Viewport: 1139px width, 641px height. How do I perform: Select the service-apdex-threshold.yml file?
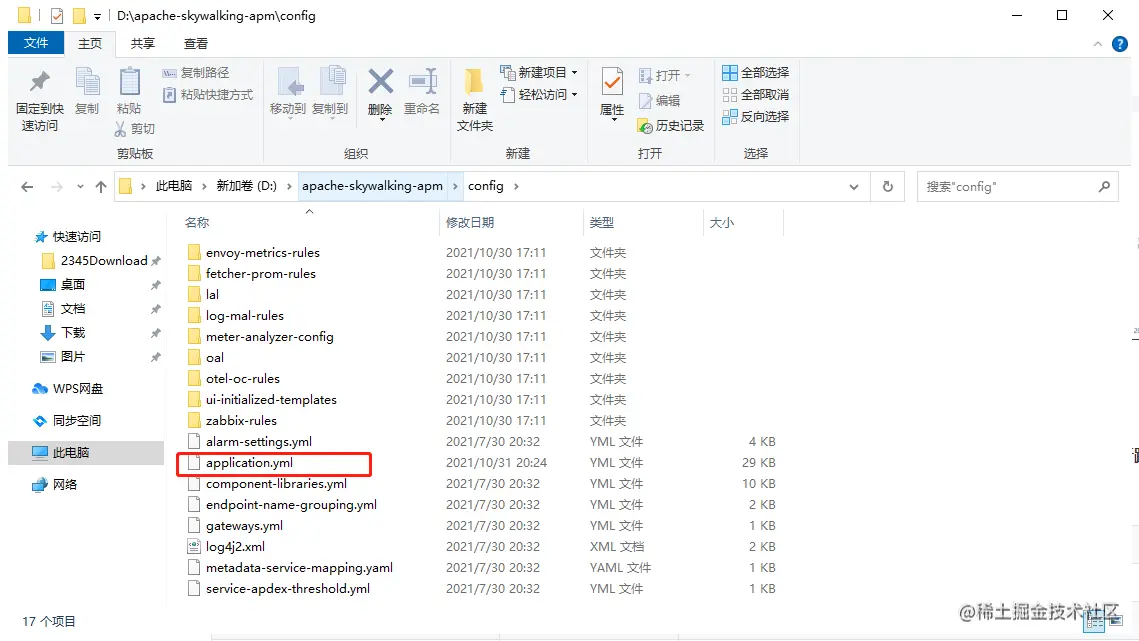tap(288, 589)
